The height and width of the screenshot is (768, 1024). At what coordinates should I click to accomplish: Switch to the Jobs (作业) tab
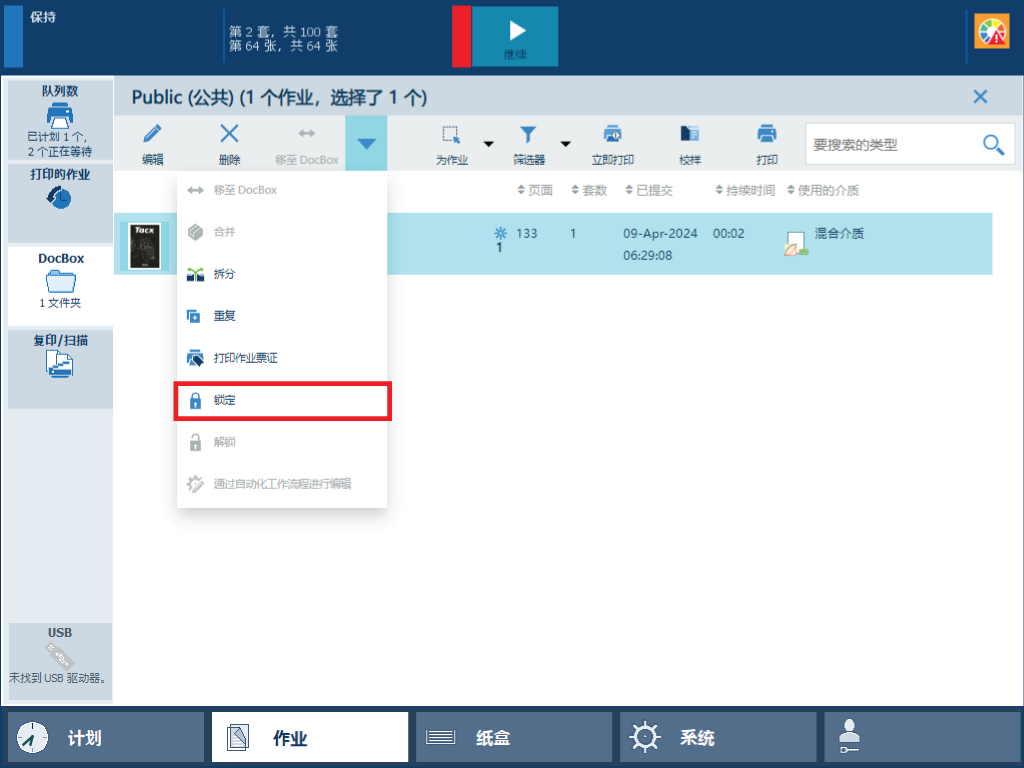[310, 737]
